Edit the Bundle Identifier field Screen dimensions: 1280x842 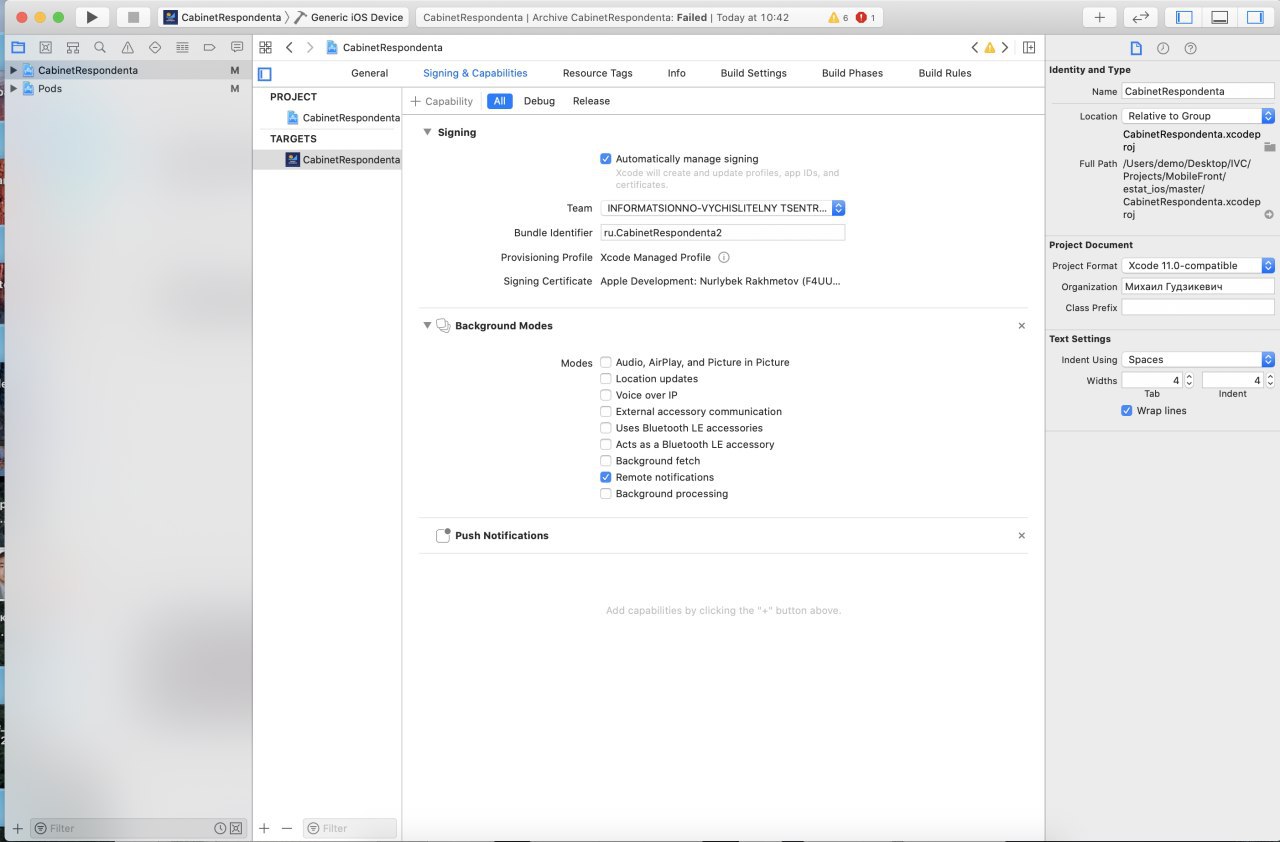tap(723, 232)
